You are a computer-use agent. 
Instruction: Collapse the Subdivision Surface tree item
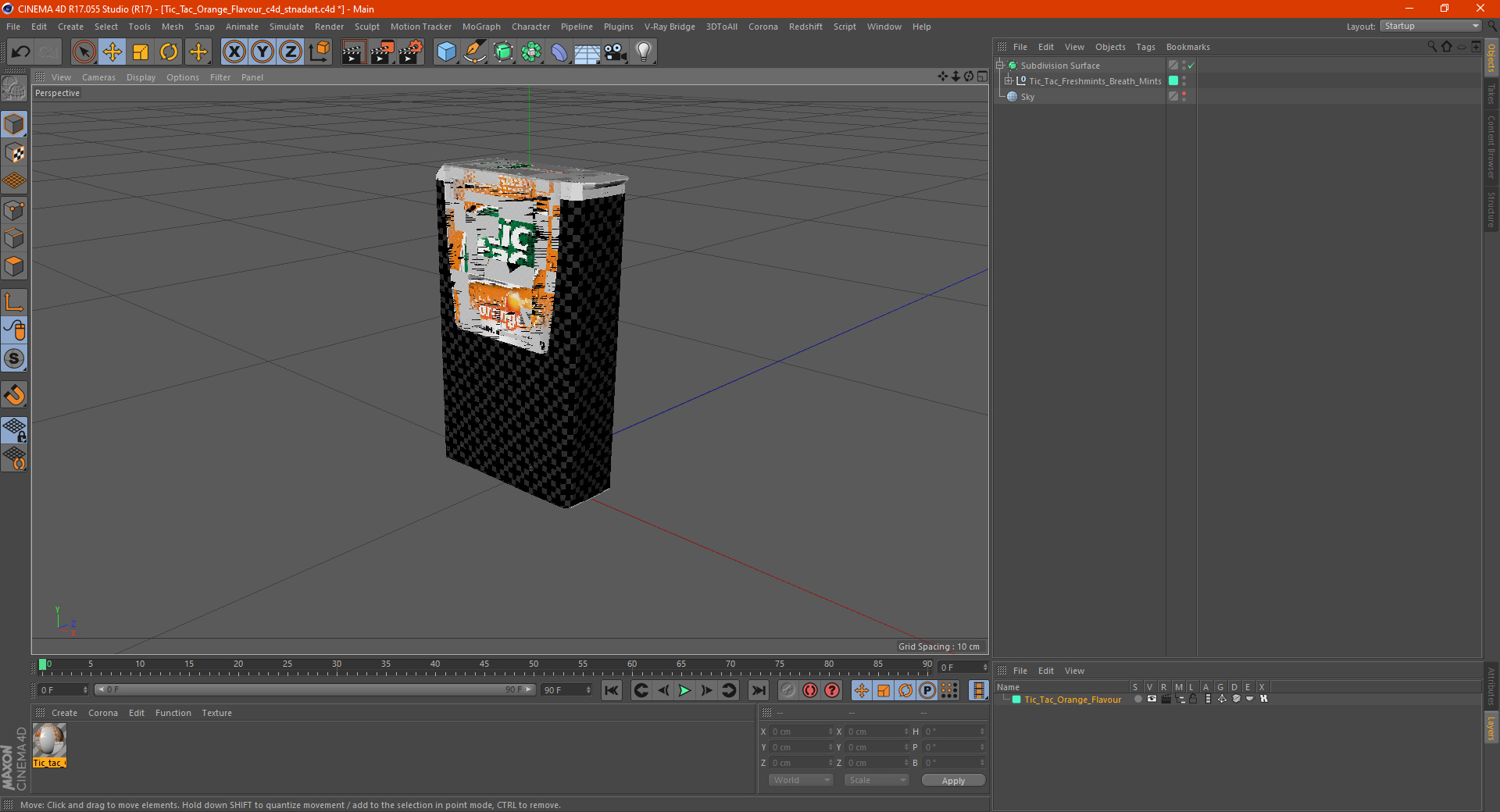(x=1000, y=66)
